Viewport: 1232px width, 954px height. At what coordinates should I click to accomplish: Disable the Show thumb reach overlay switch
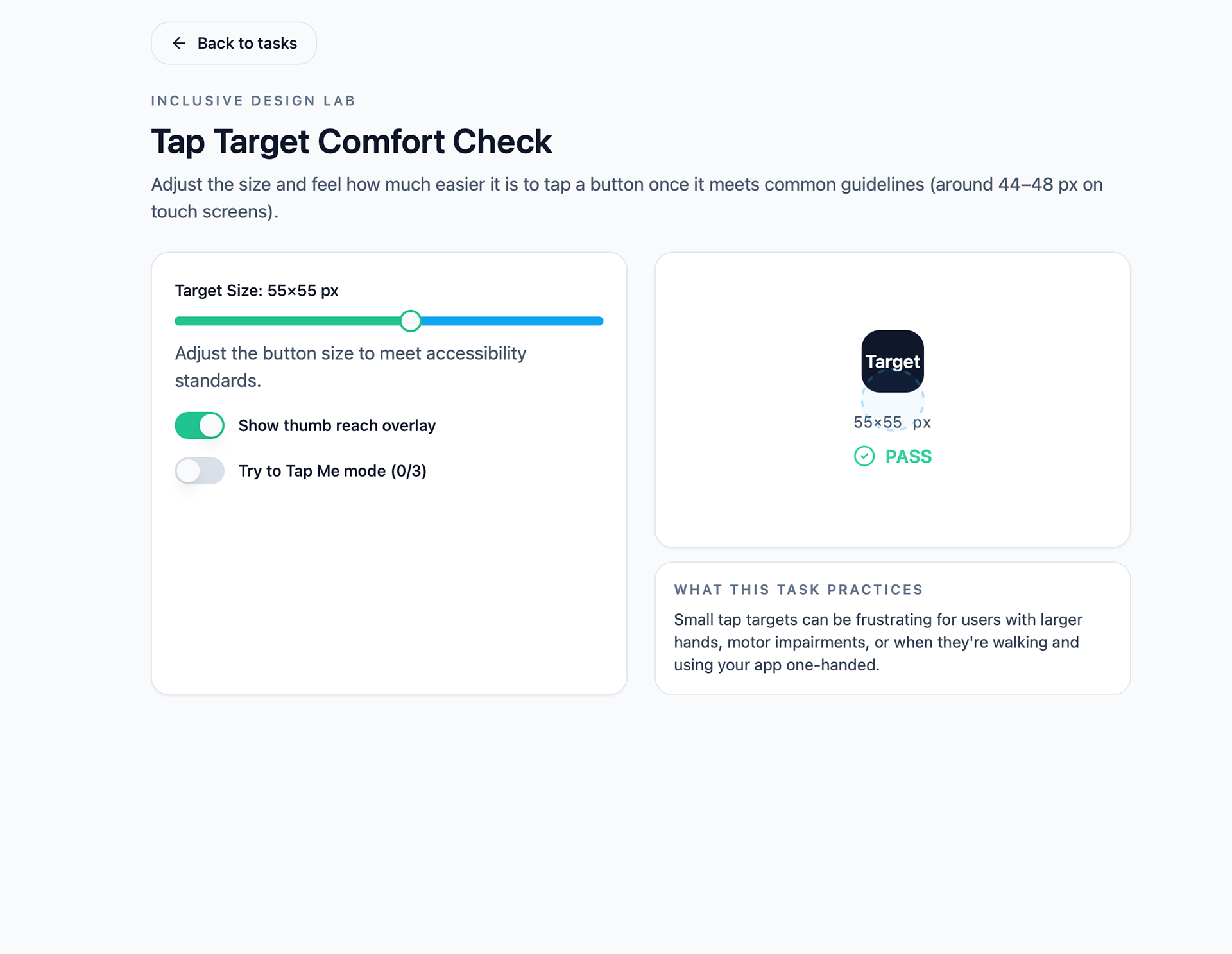[x=200, y=425]
